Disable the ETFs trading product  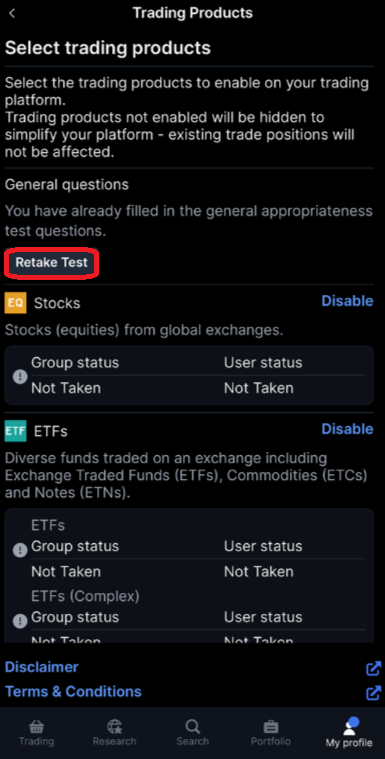(x=347, y=429)
